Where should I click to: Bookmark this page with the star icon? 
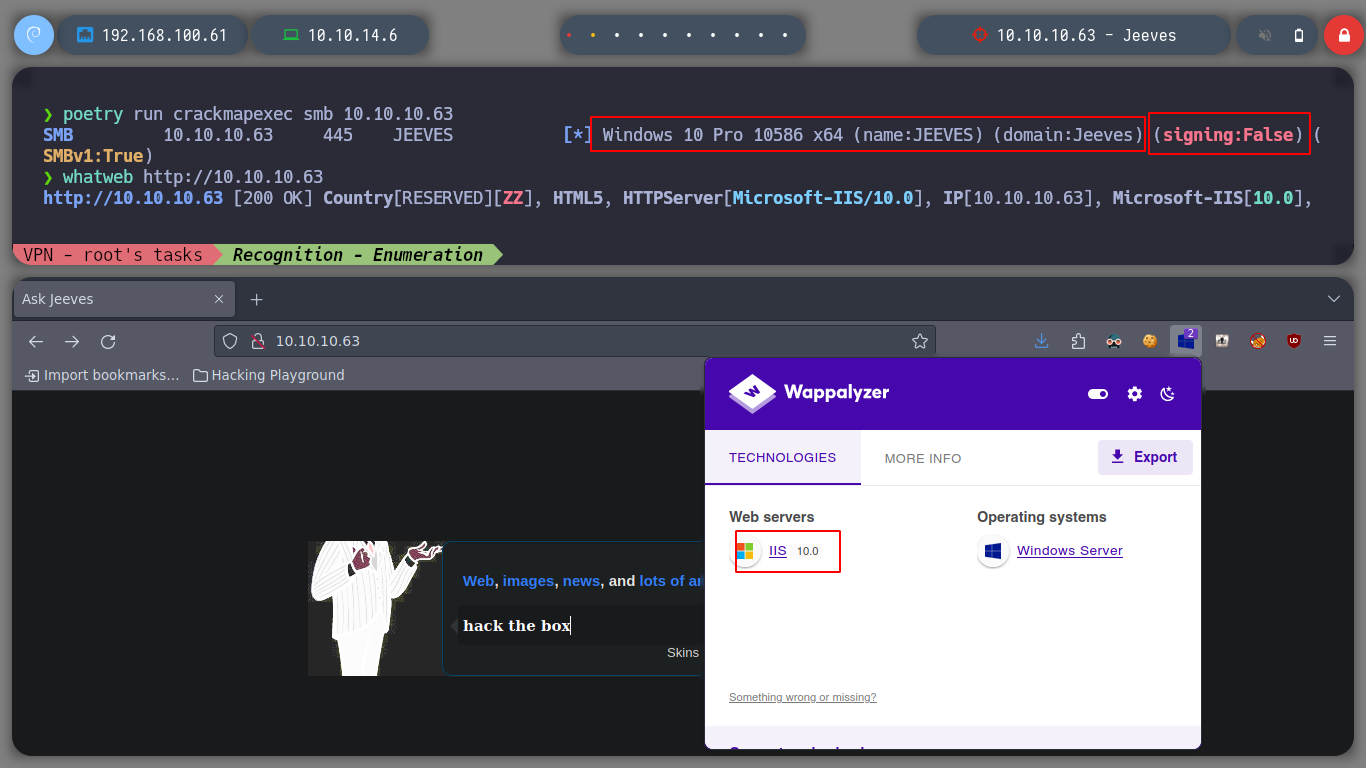pos(920,341)
